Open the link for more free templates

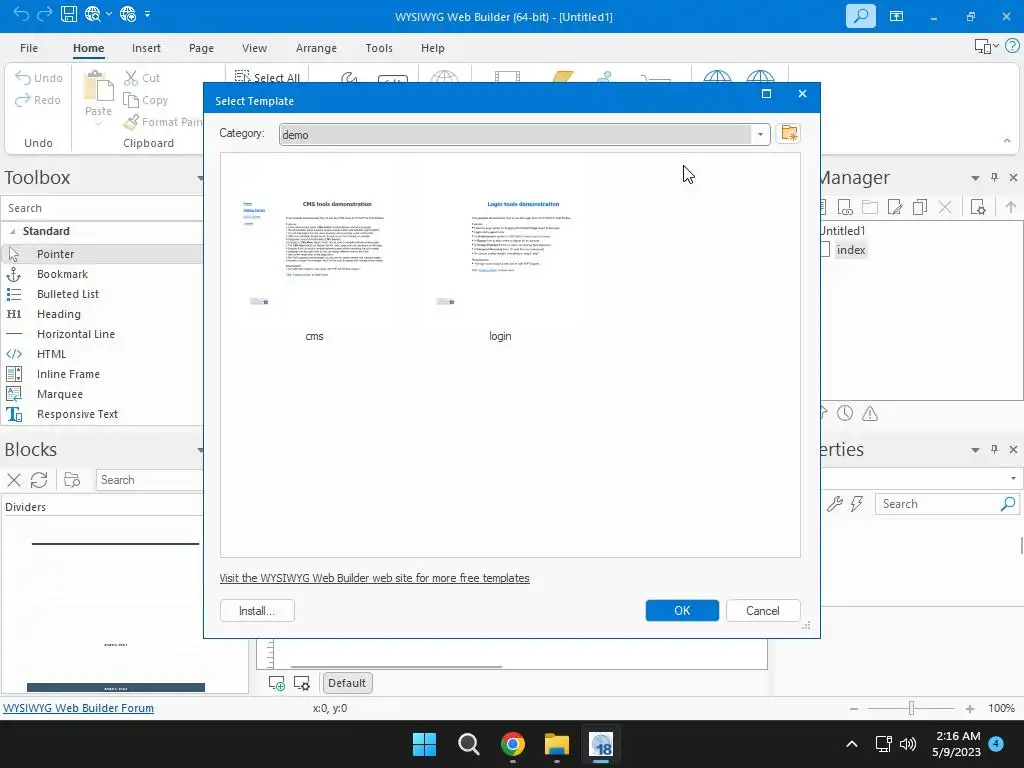point(374,578)
